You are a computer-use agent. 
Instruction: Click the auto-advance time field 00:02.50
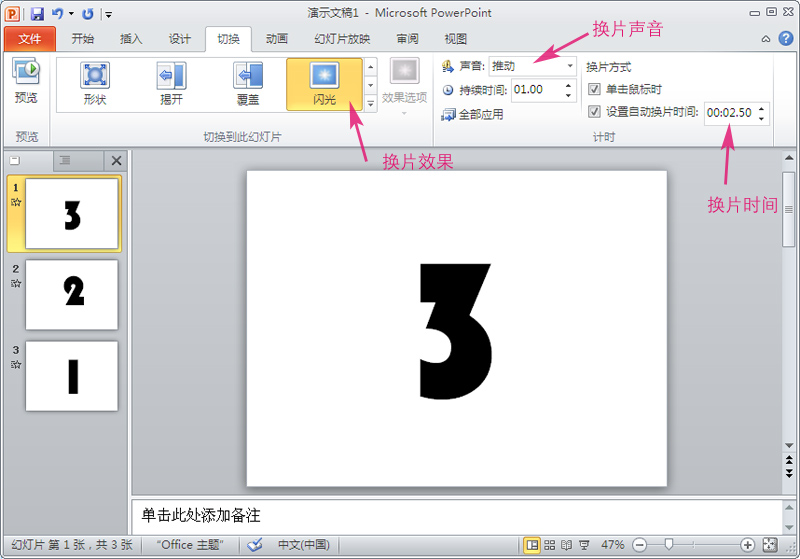(731, 113)
